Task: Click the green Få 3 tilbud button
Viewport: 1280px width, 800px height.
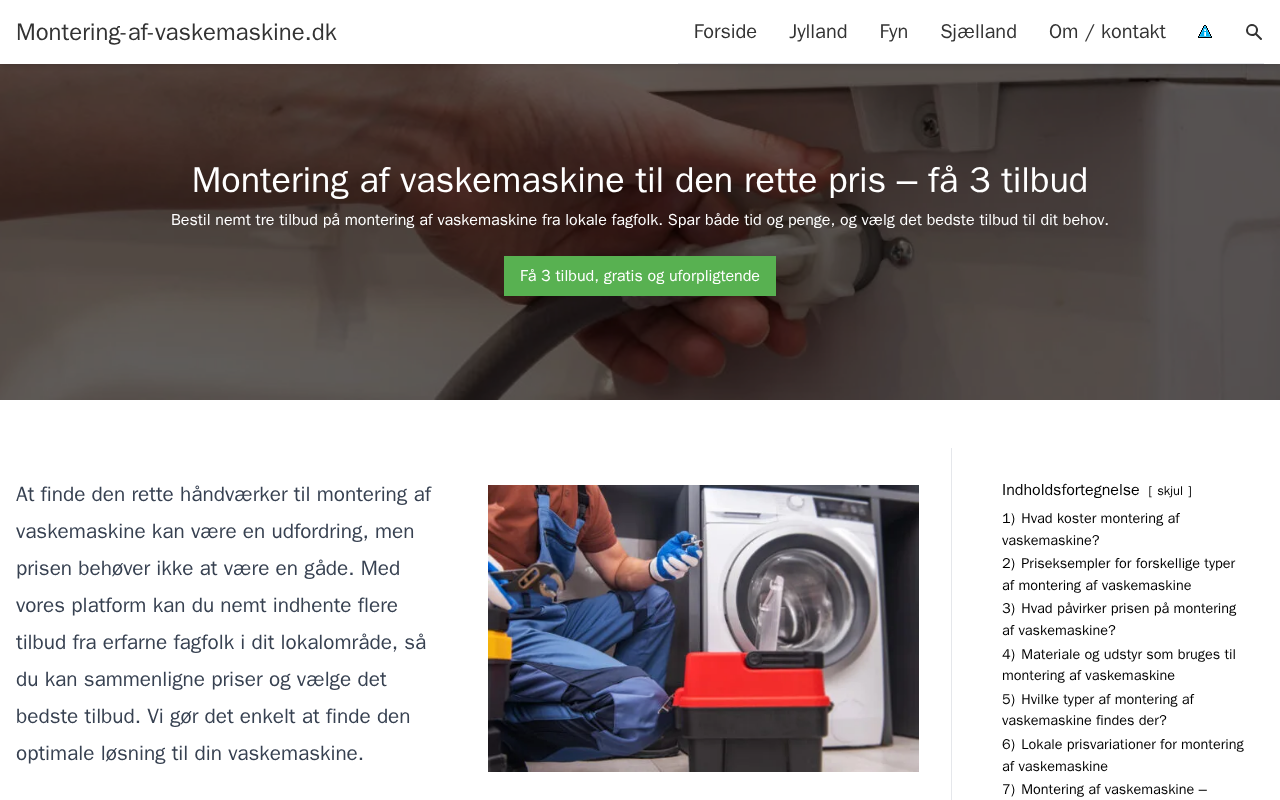Action: tap(640, 276)
